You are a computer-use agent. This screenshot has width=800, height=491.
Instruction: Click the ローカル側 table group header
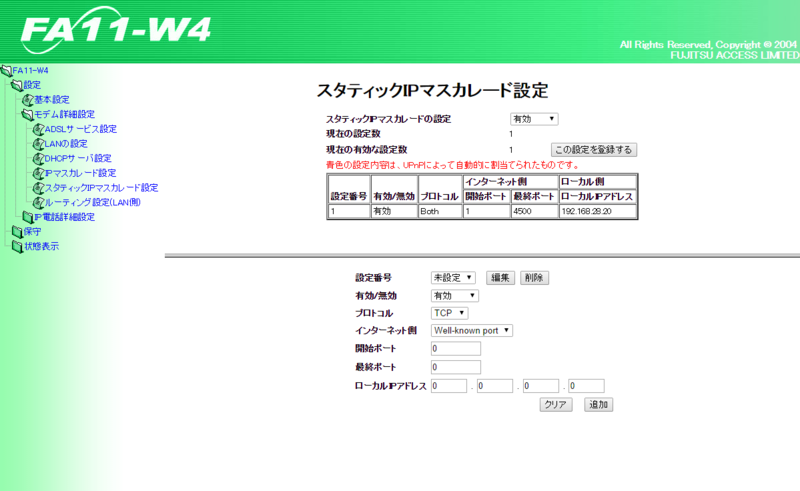(598, 182)
